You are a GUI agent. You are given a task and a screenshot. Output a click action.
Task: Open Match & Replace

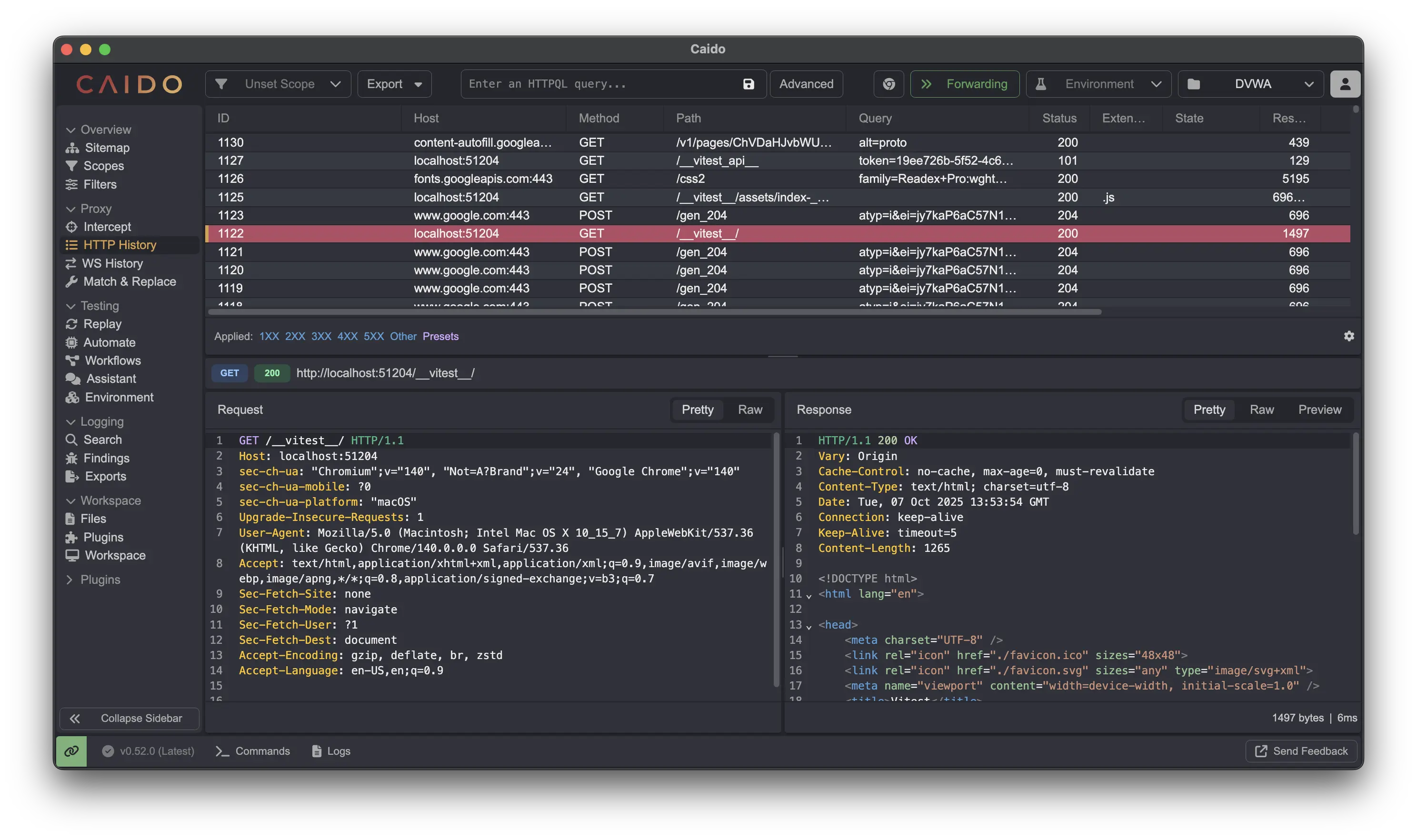pos(130,281)
